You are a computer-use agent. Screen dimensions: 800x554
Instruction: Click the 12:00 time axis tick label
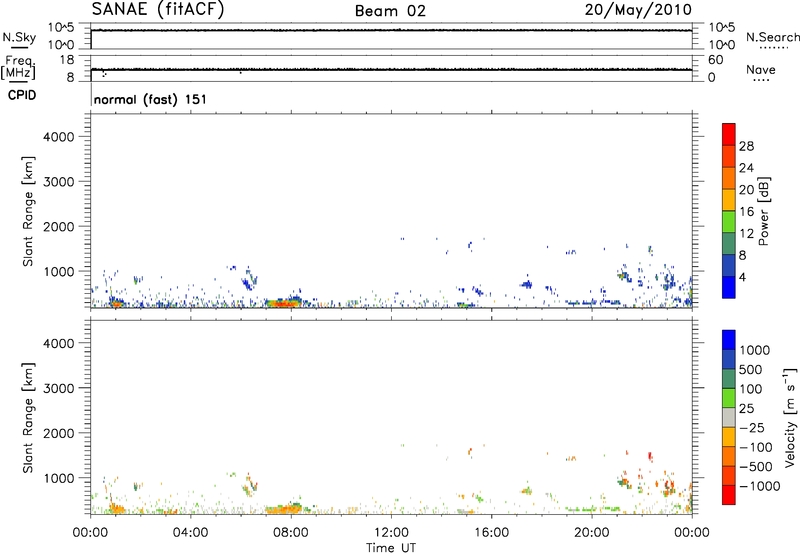[391, 533]
